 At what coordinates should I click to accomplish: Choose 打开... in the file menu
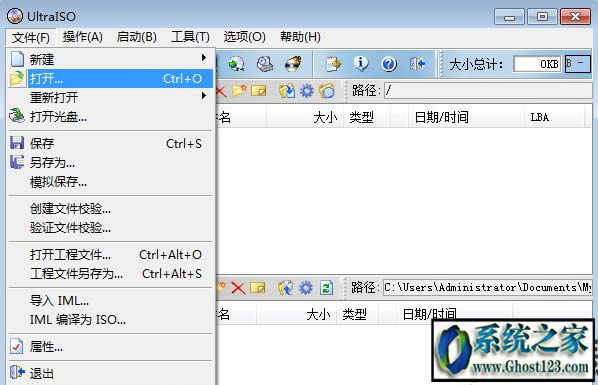coord(111,79)
